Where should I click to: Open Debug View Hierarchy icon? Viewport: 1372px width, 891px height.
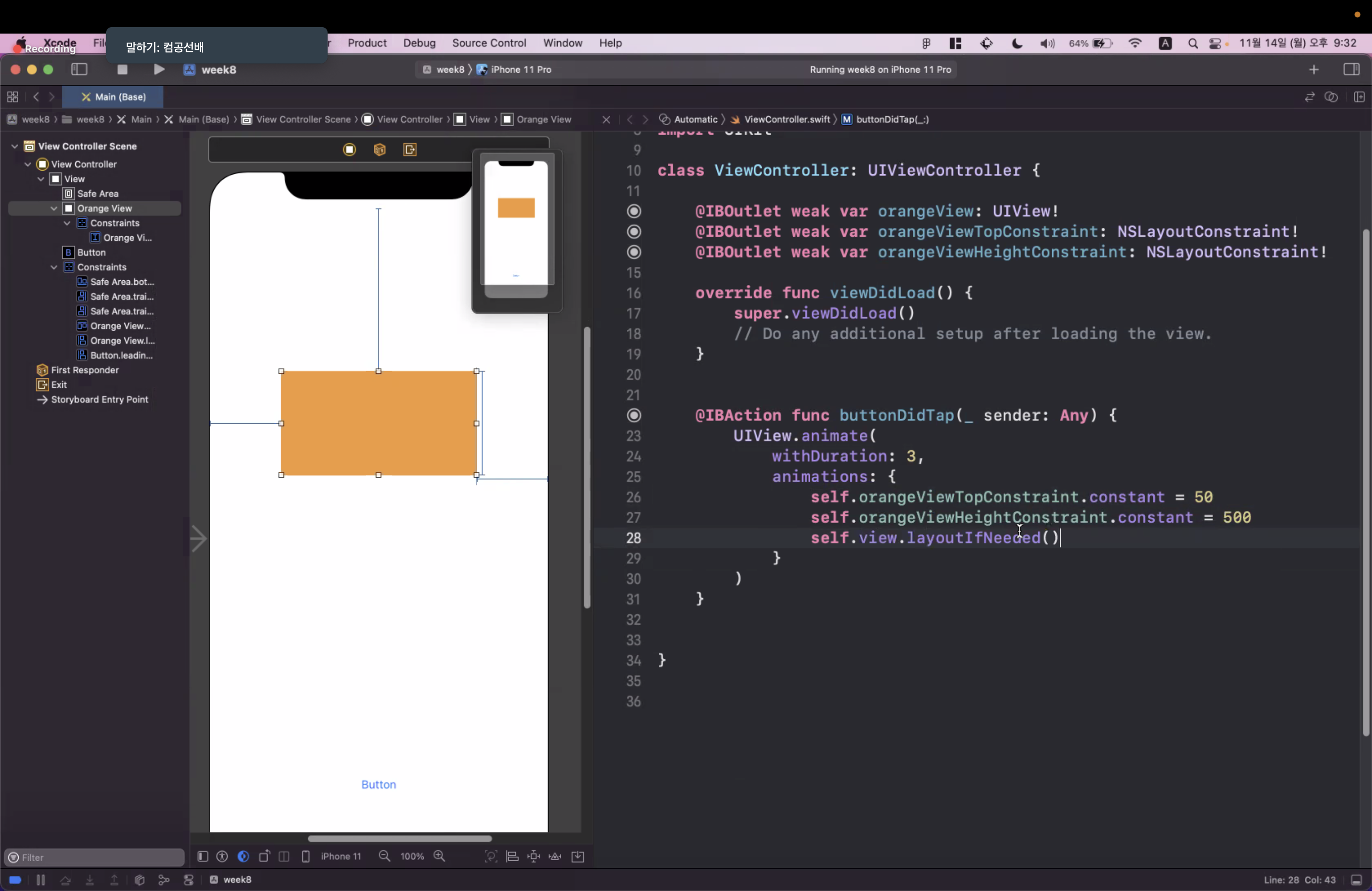(x=139, y=880)
